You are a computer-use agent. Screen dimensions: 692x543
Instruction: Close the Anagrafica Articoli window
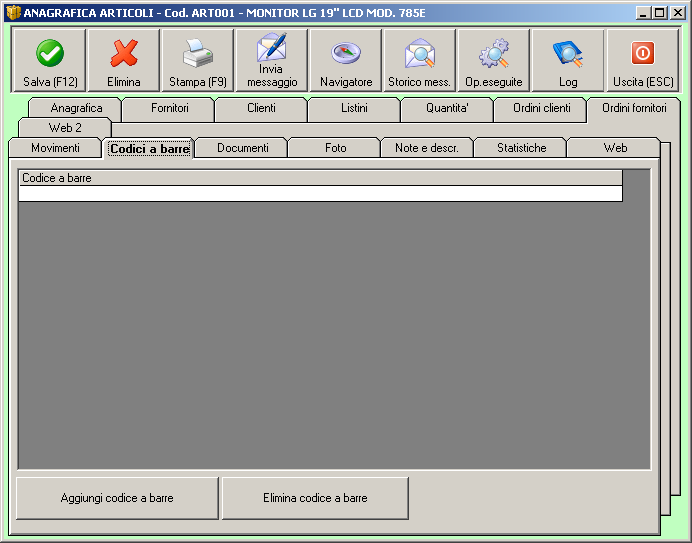pyautogui.click(x=677, y=13)
